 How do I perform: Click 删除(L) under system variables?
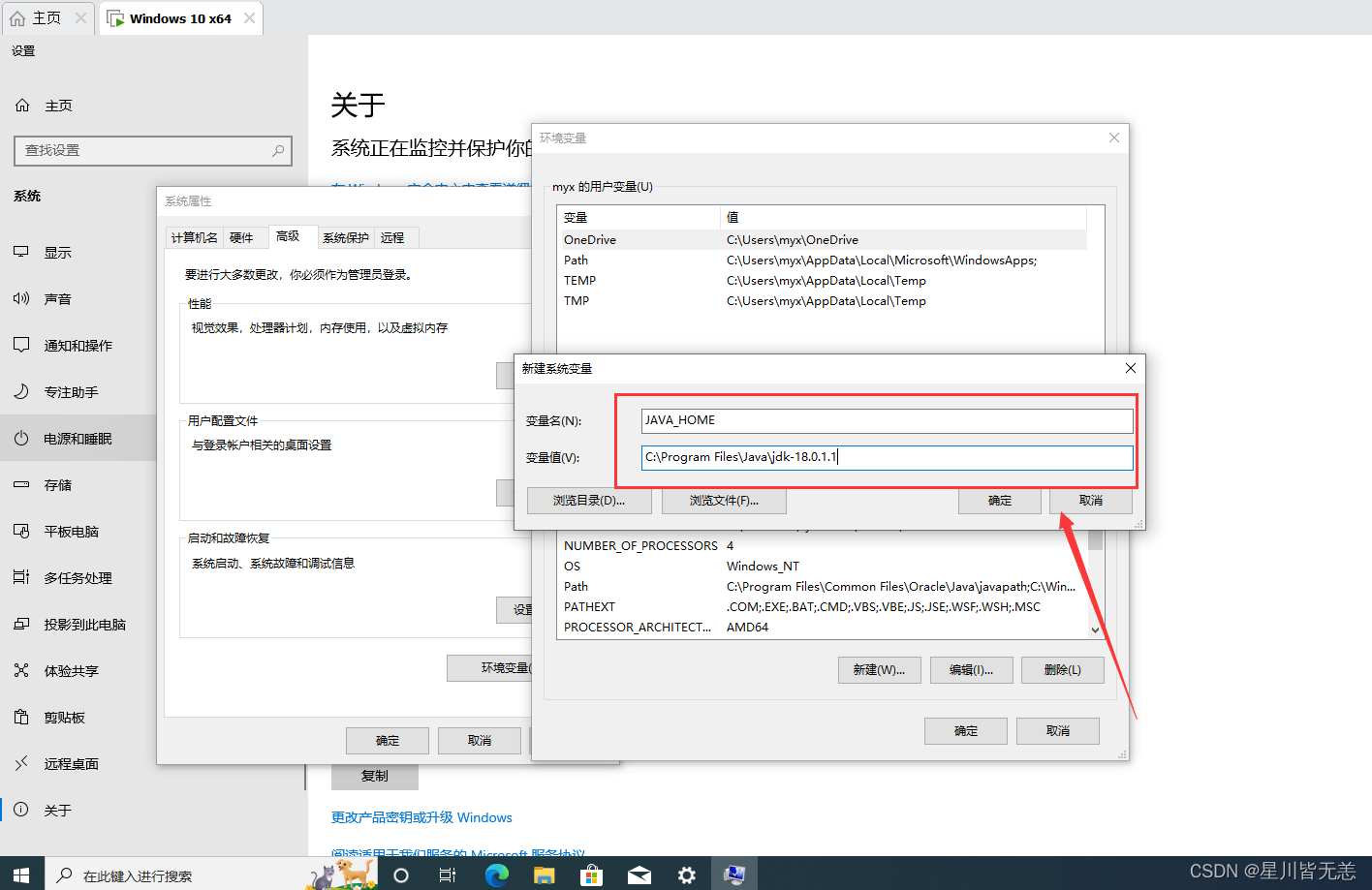tap(1063, 670)
